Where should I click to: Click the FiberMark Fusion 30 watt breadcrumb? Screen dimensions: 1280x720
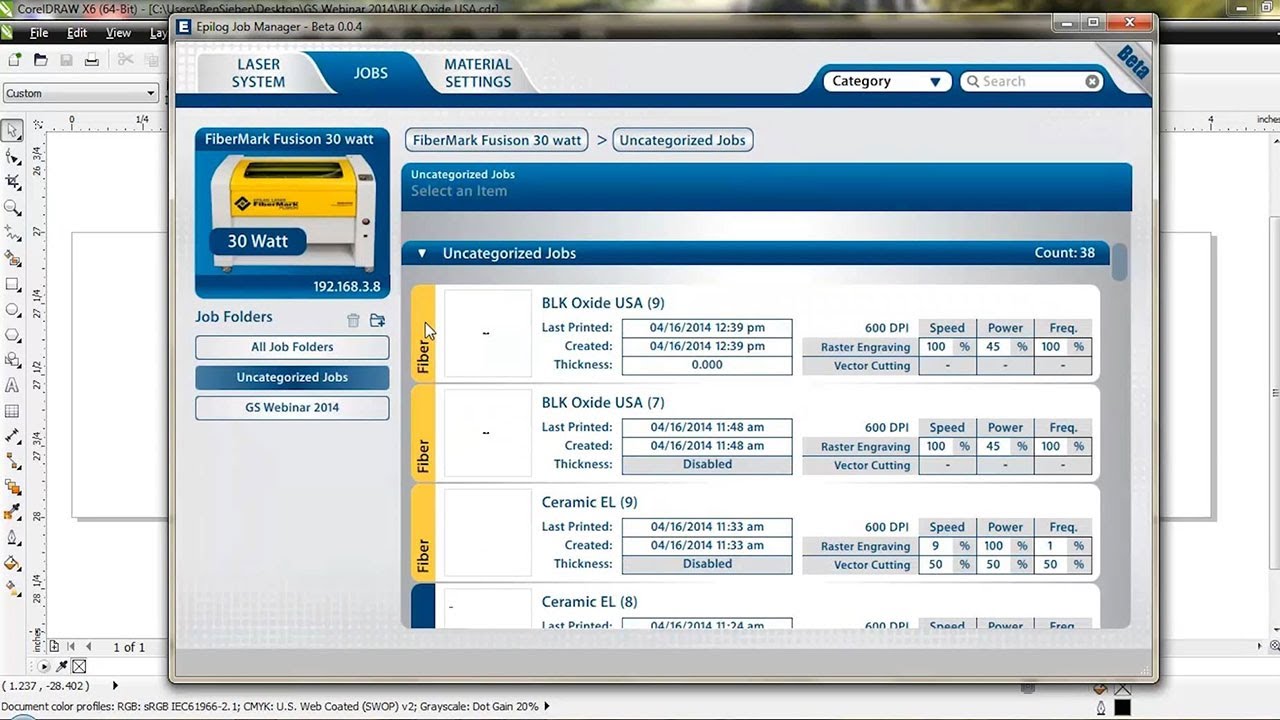[x=497, y=140]
